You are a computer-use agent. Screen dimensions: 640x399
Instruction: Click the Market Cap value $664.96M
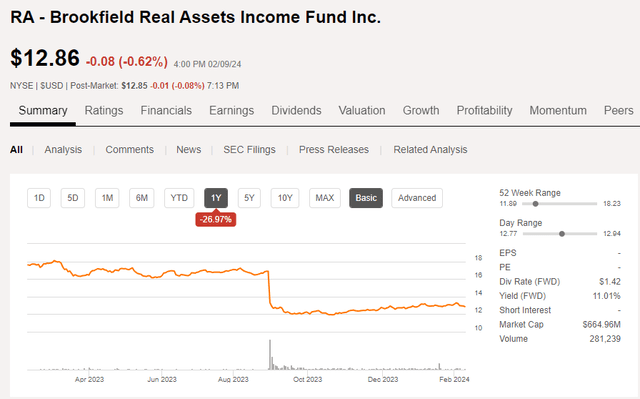tap(602, 324)
